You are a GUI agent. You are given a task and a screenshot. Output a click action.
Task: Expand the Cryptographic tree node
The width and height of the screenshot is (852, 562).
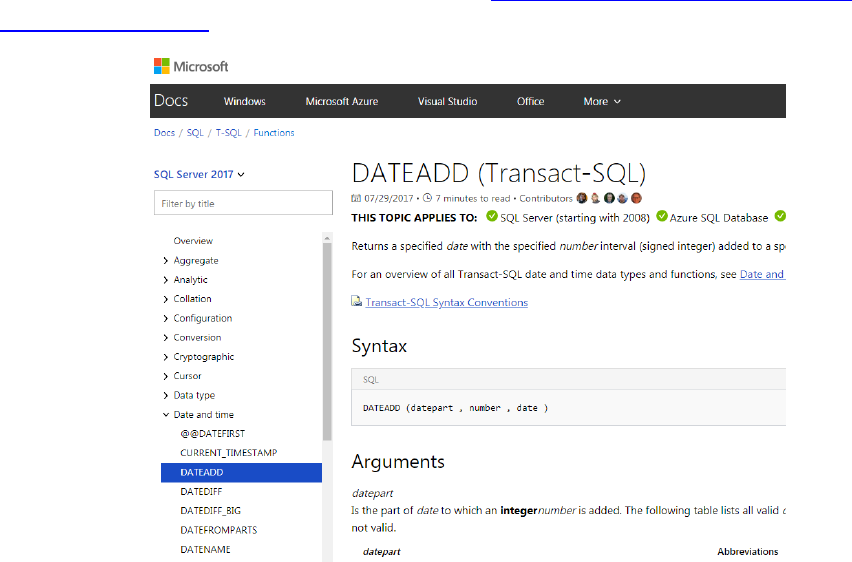[x=166, y=357]
